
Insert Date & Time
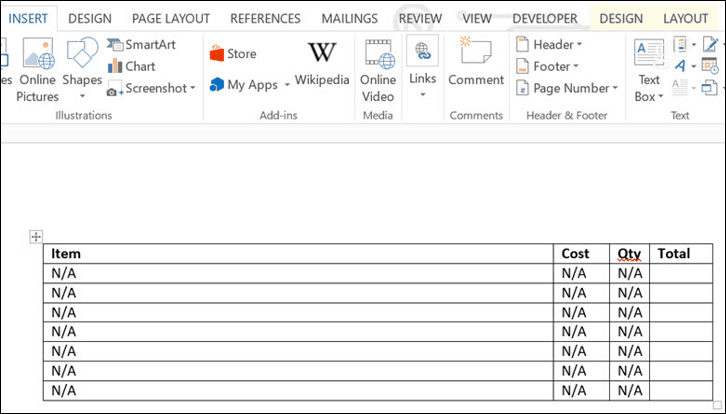click(x=710, y=66)
